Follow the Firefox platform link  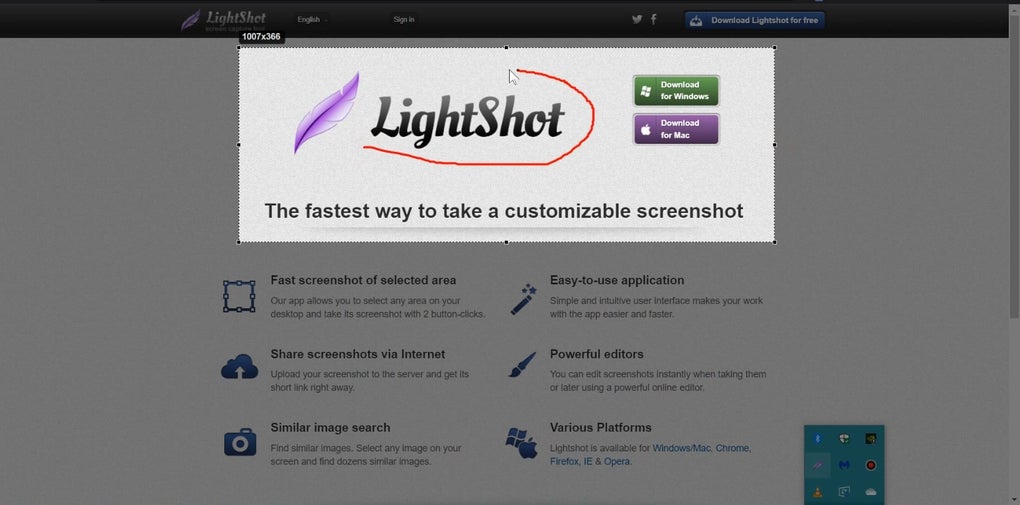point(565,461)
